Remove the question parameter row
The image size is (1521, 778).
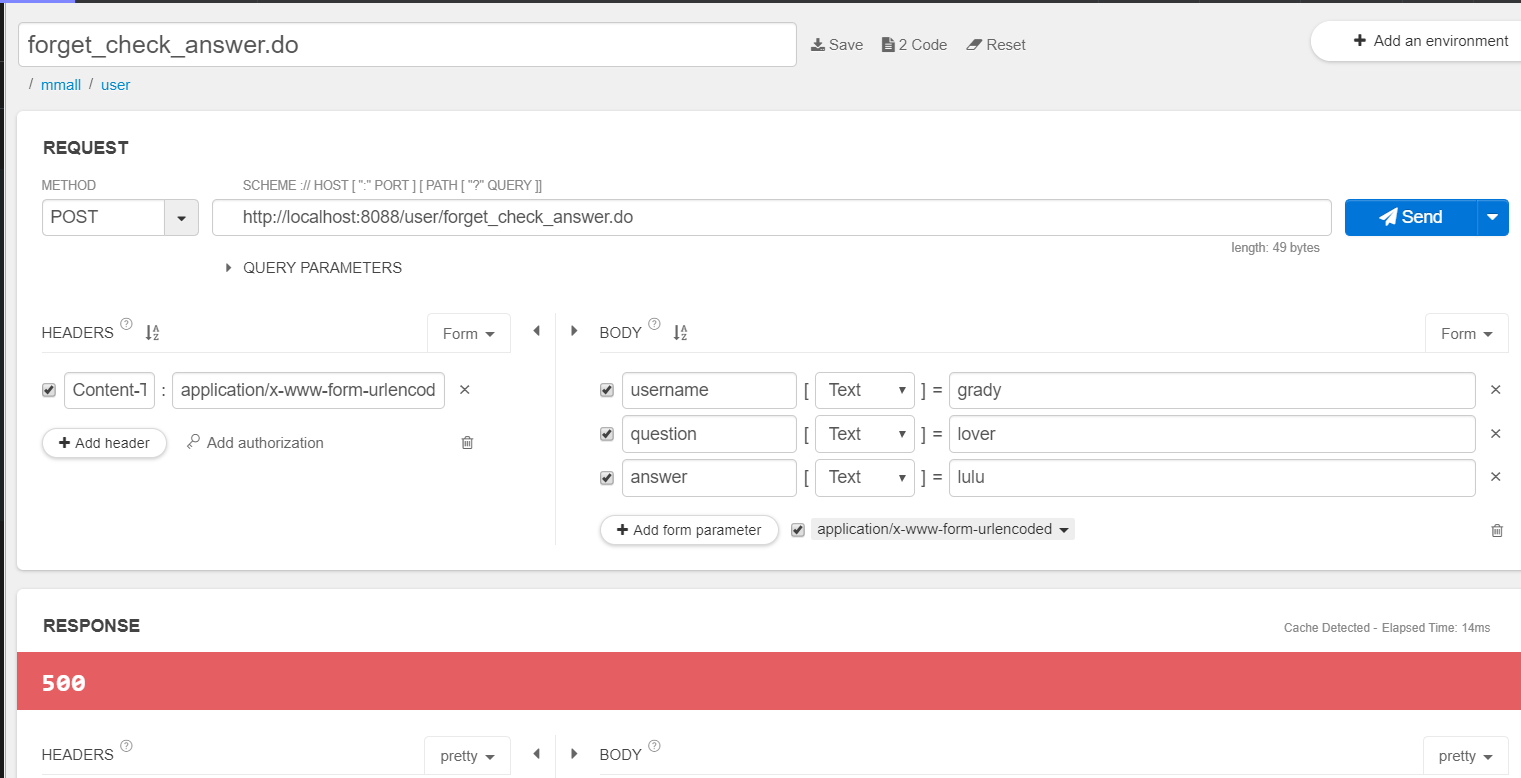[x=1496, y=434]
